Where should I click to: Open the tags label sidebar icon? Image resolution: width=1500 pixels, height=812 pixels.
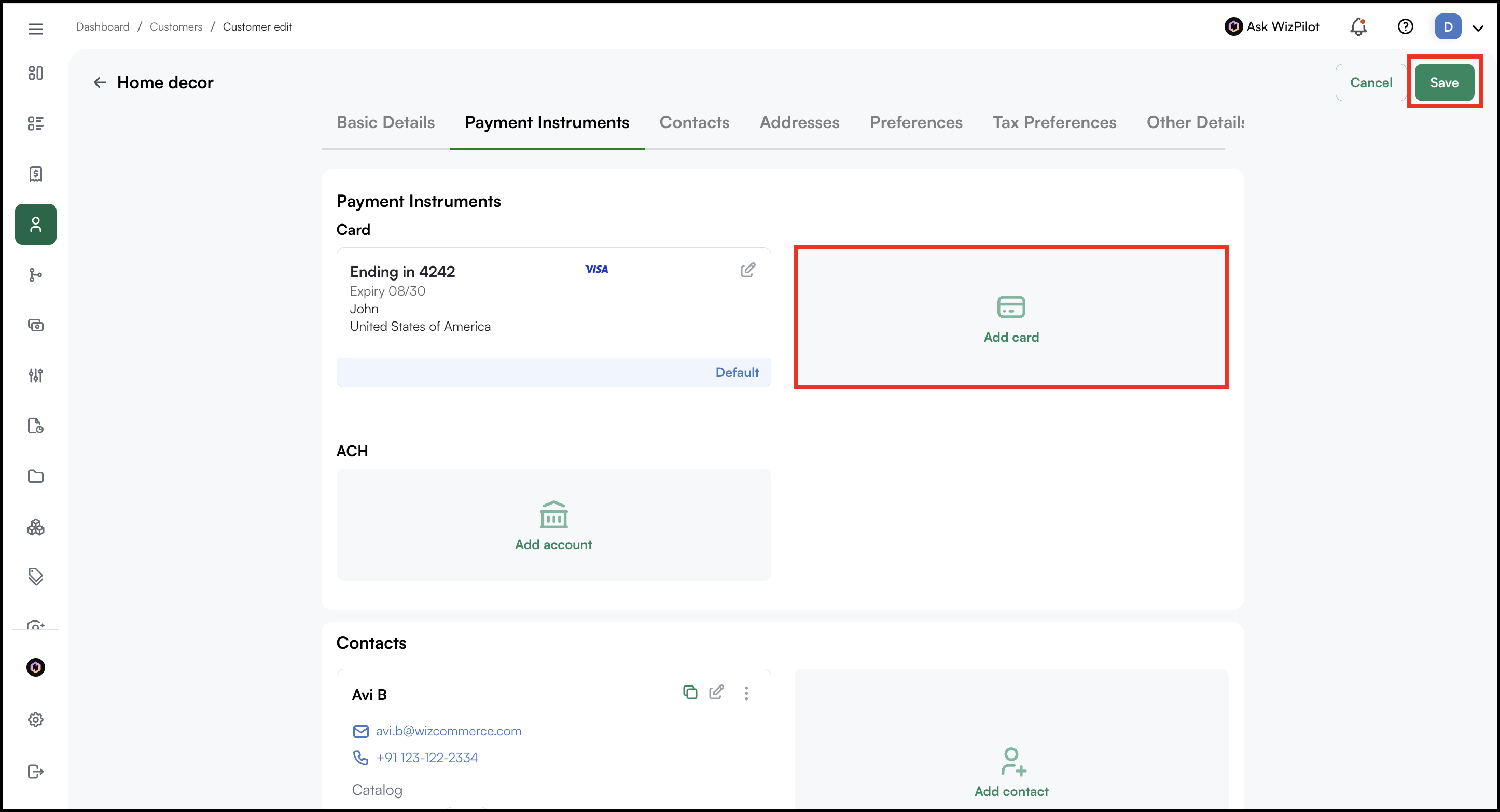tap(35, 577)
